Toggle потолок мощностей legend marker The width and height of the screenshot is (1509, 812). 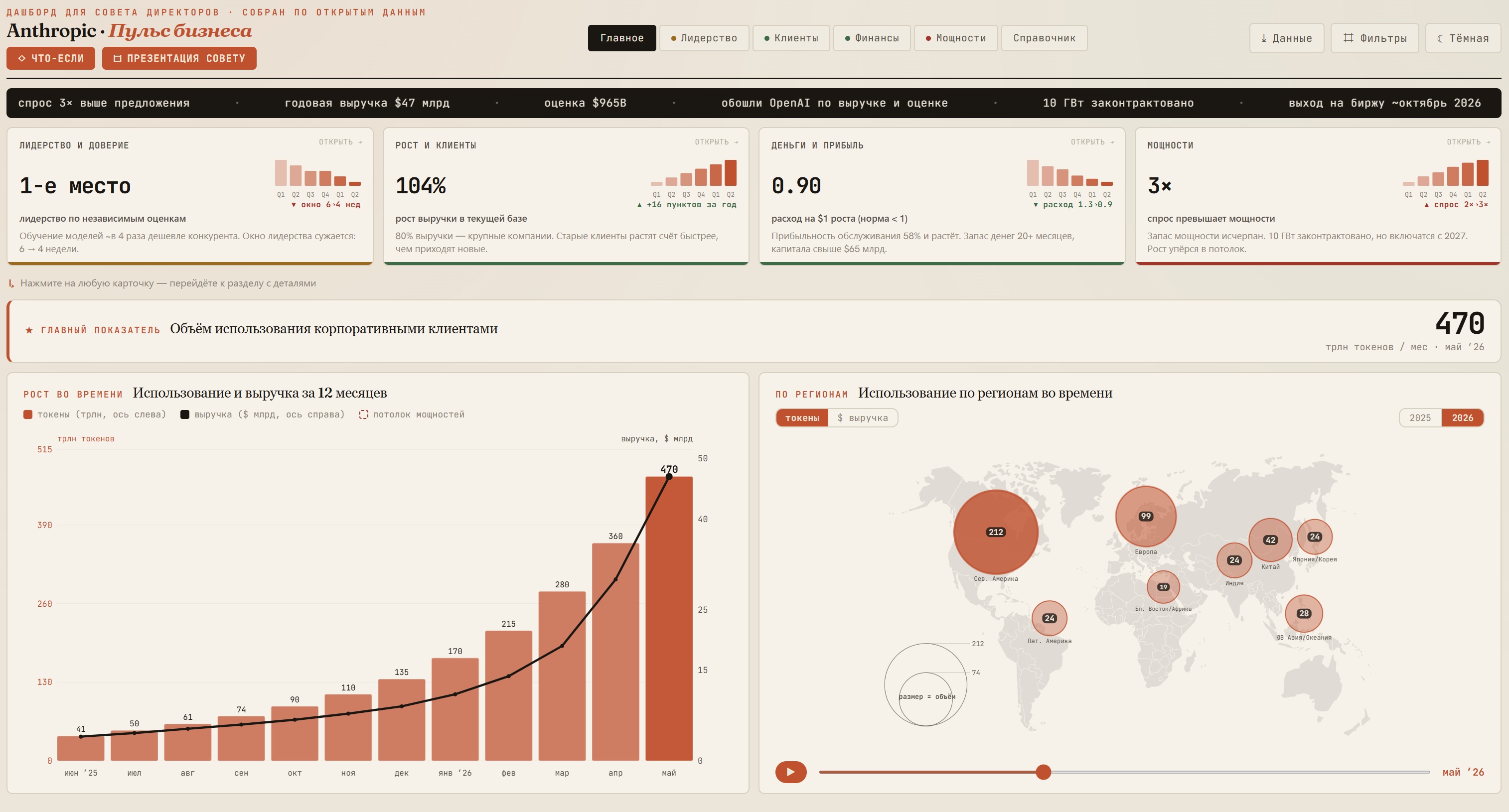point(363,414)
